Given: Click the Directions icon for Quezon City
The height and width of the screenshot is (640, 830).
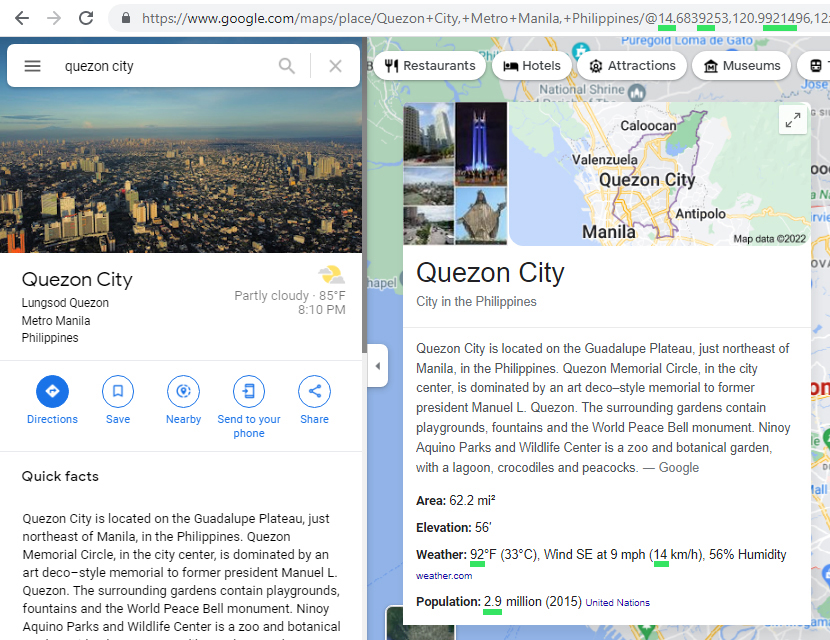Looking at the screenshot, I should [52, 392].
